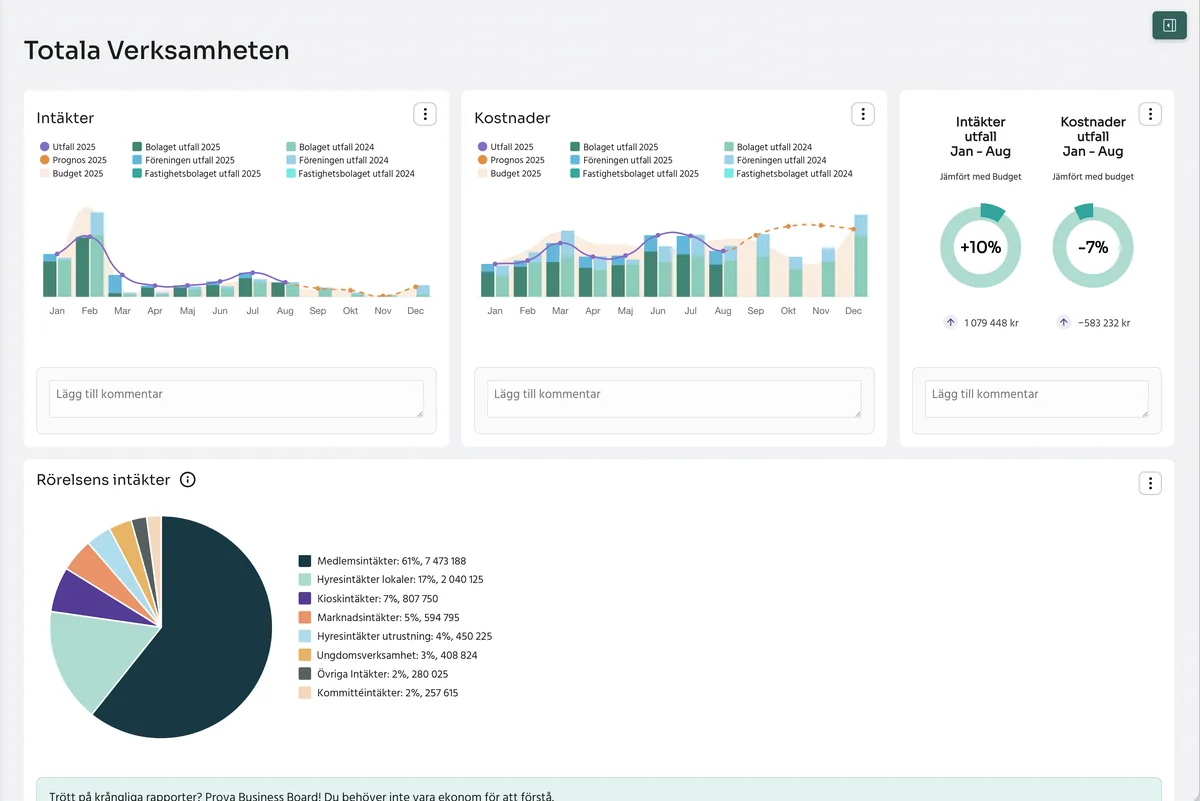Toggle Bolaget utfall 2025 in Kostnader legend
The height and width of the screenshot is (801, 1200).
click(614, 147)
